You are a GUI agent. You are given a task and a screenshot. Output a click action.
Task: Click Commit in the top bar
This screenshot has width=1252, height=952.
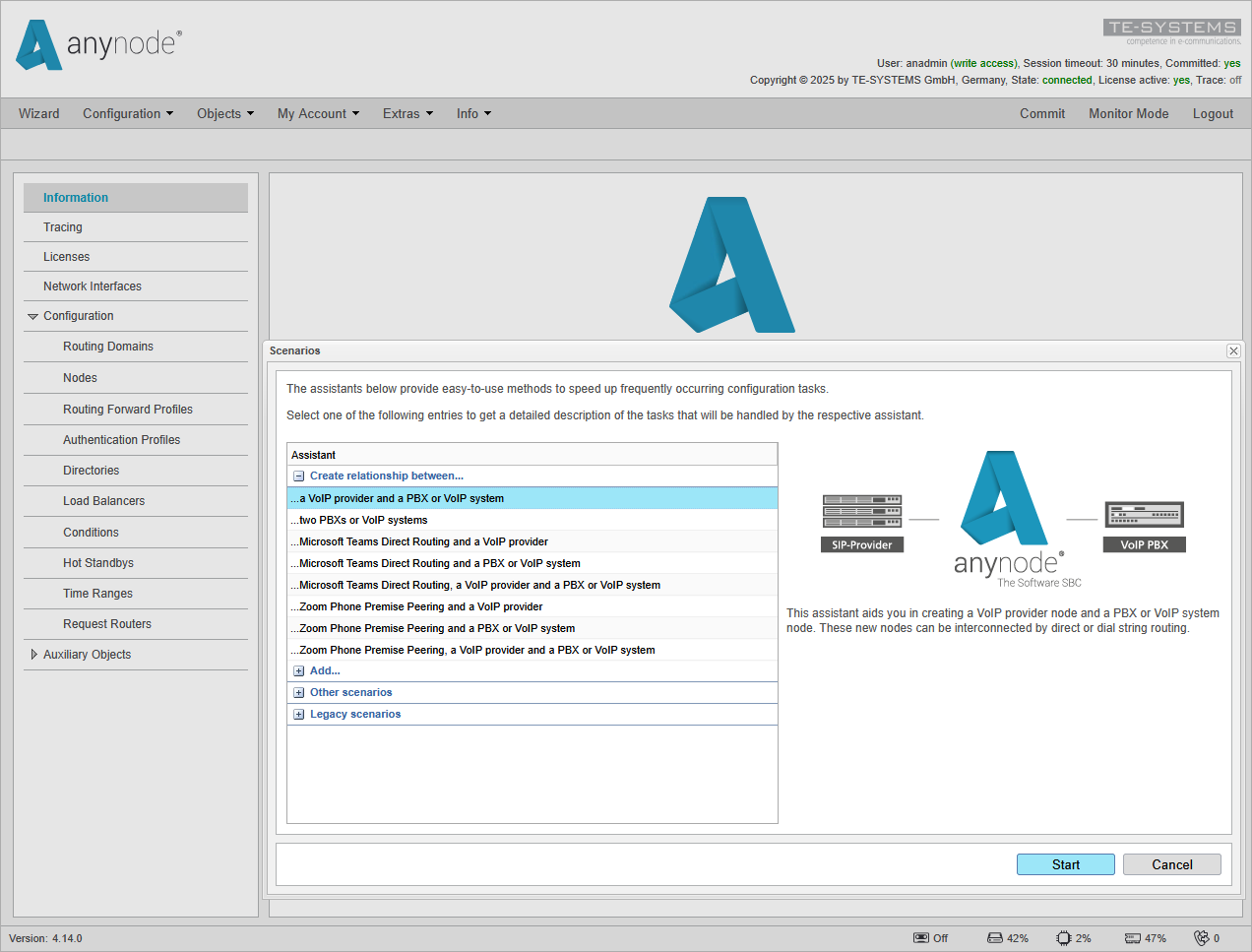[1042, 113]
